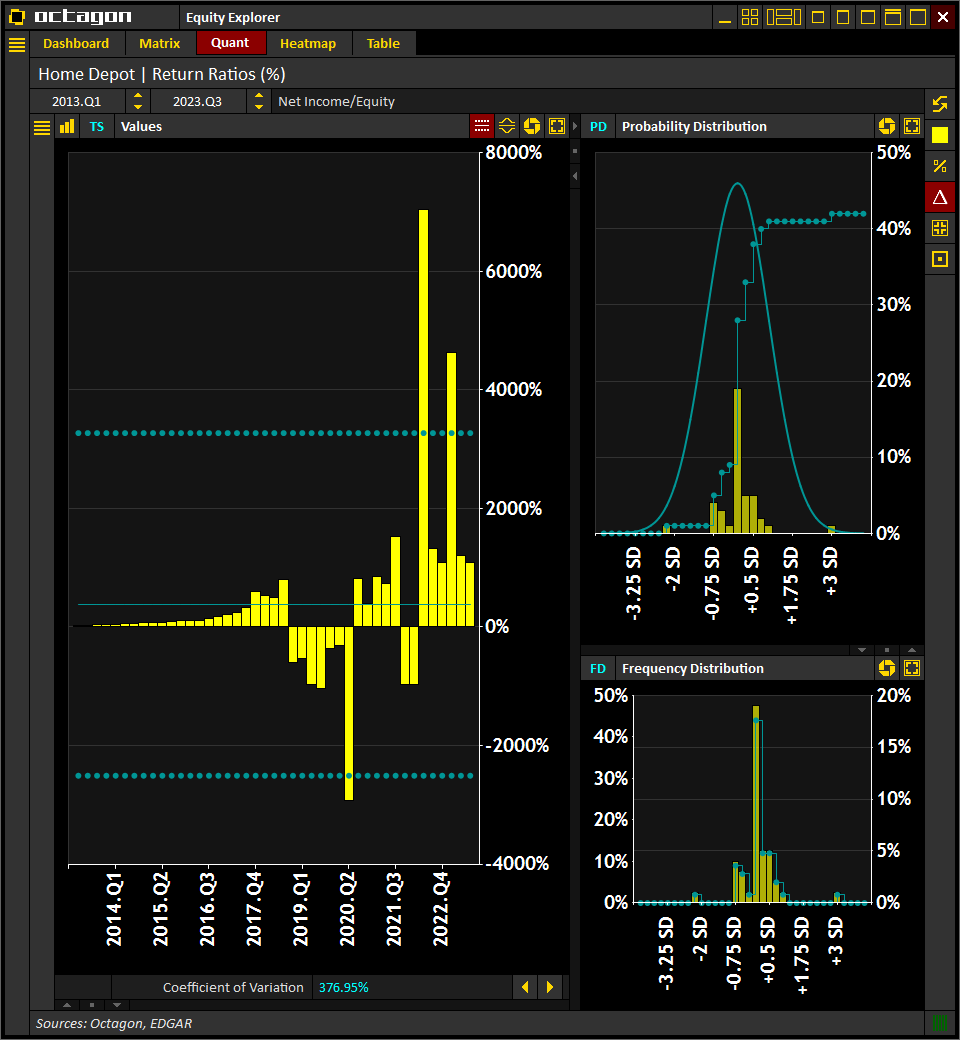Maximize the Values chart panel

click(x=557, y=126)
